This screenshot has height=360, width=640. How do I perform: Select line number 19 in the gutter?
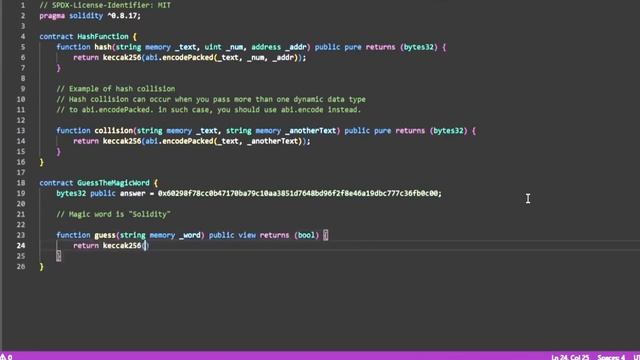click(x=21, y=193)
